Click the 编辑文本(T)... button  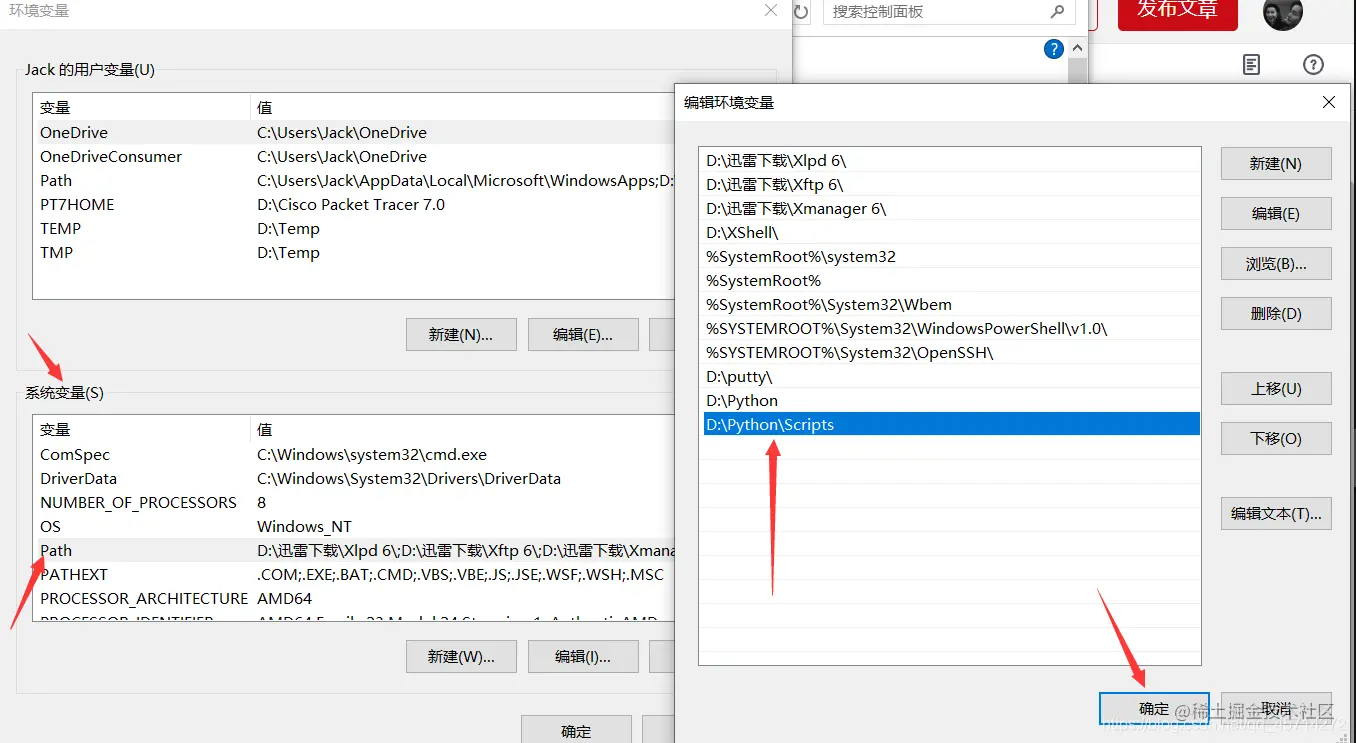[1276, 514]
